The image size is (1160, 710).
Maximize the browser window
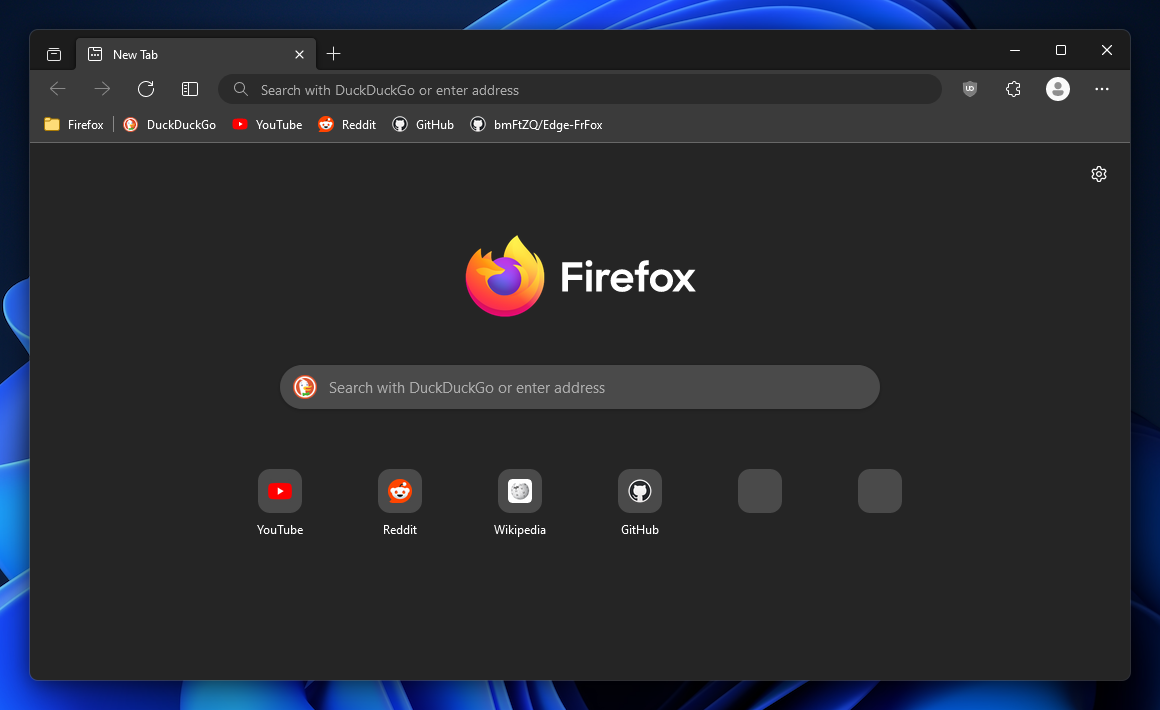coord(1061,50)
